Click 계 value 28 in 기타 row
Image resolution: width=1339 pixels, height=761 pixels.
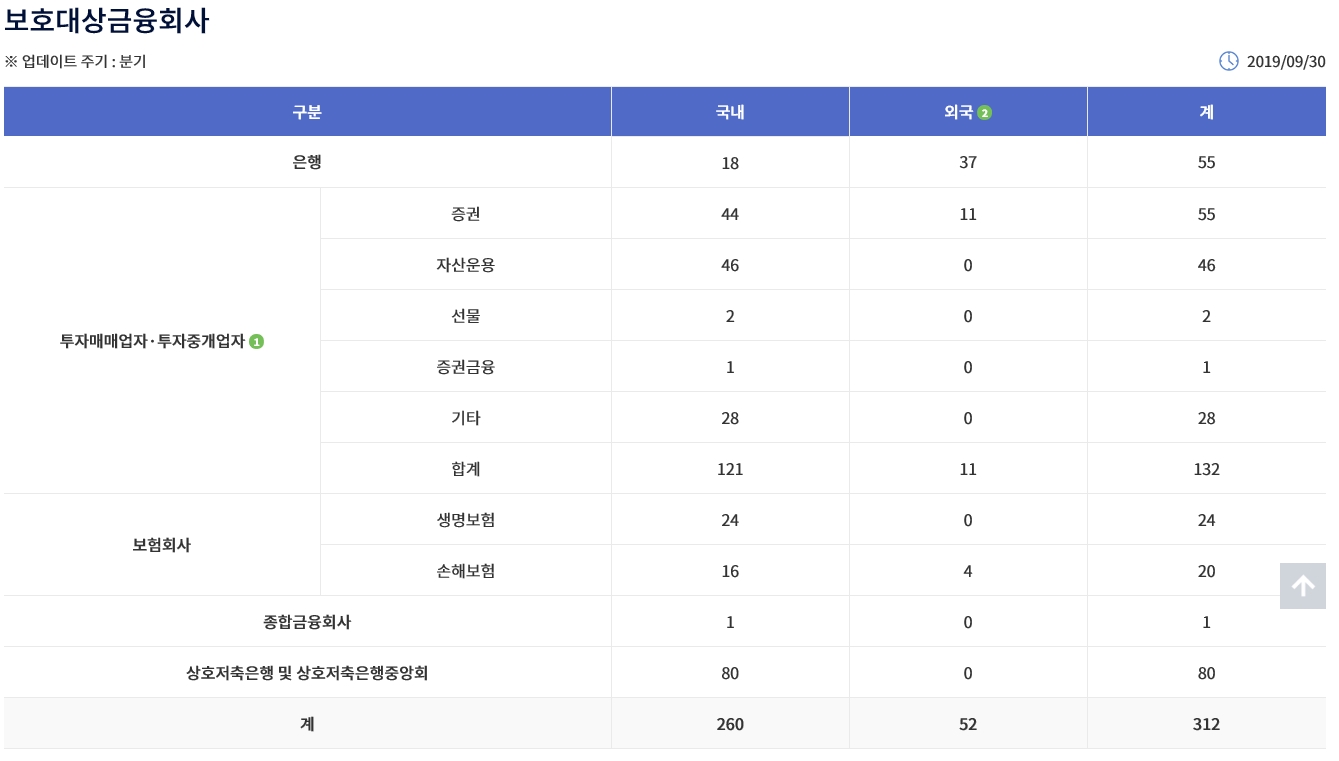[x=1207, y=418]
